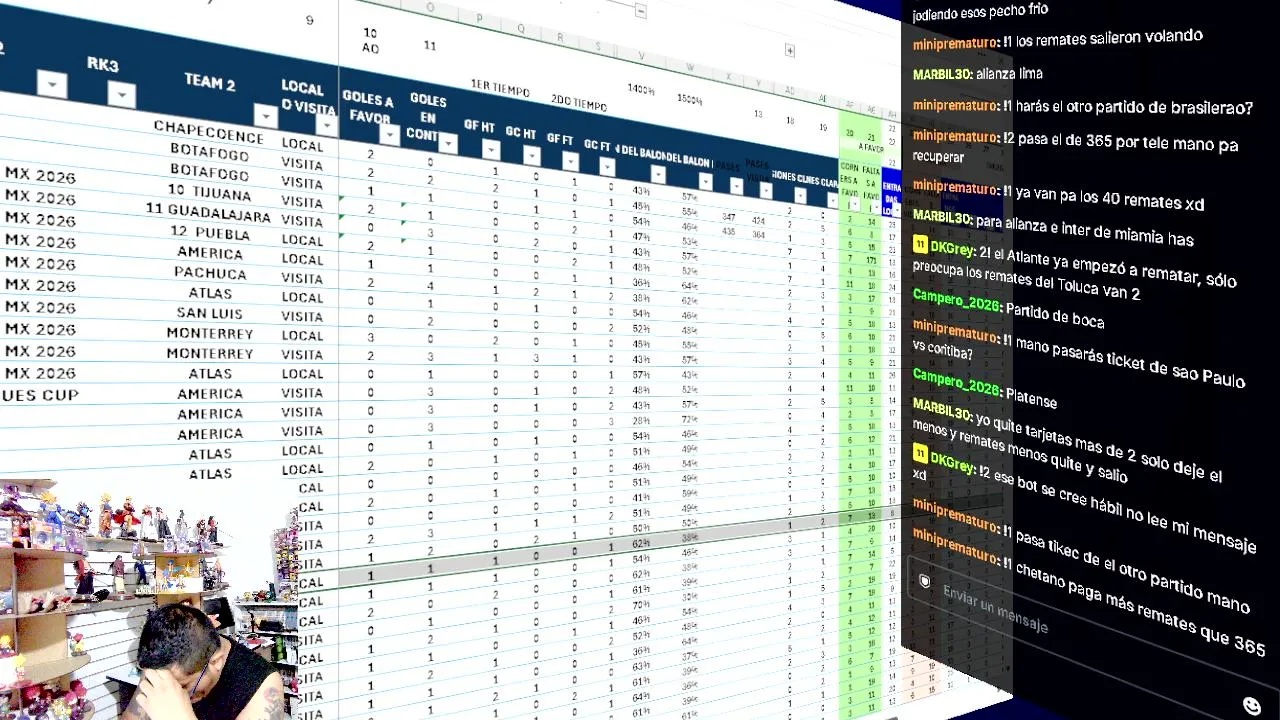Select the PACHUCA team cell

[210, 272]
